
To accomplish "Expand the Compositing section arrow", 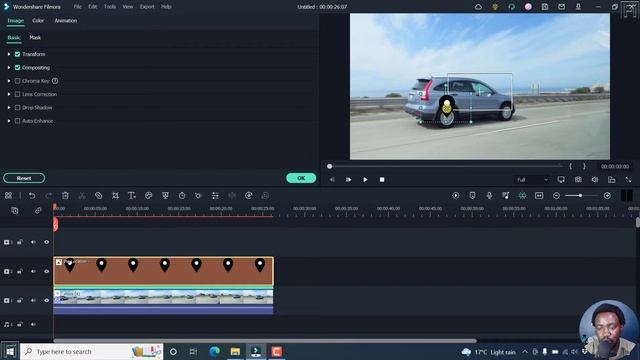I will click(x=9, y=67).
